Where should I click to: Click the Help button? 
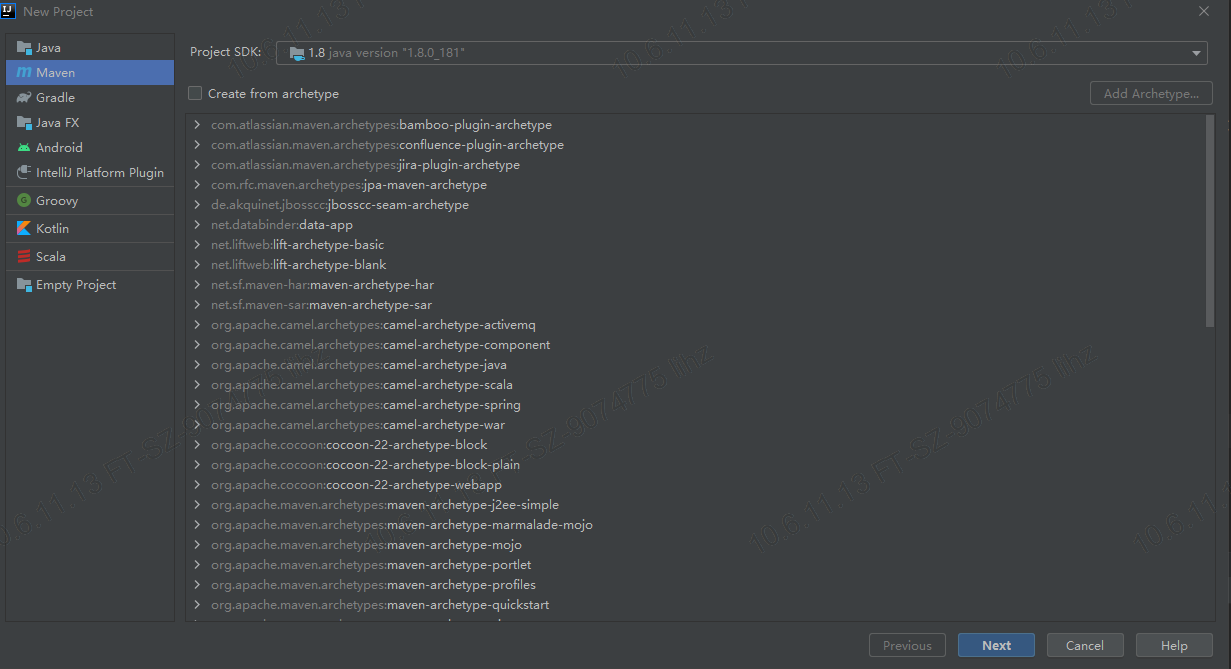(x=1174, y=645)
